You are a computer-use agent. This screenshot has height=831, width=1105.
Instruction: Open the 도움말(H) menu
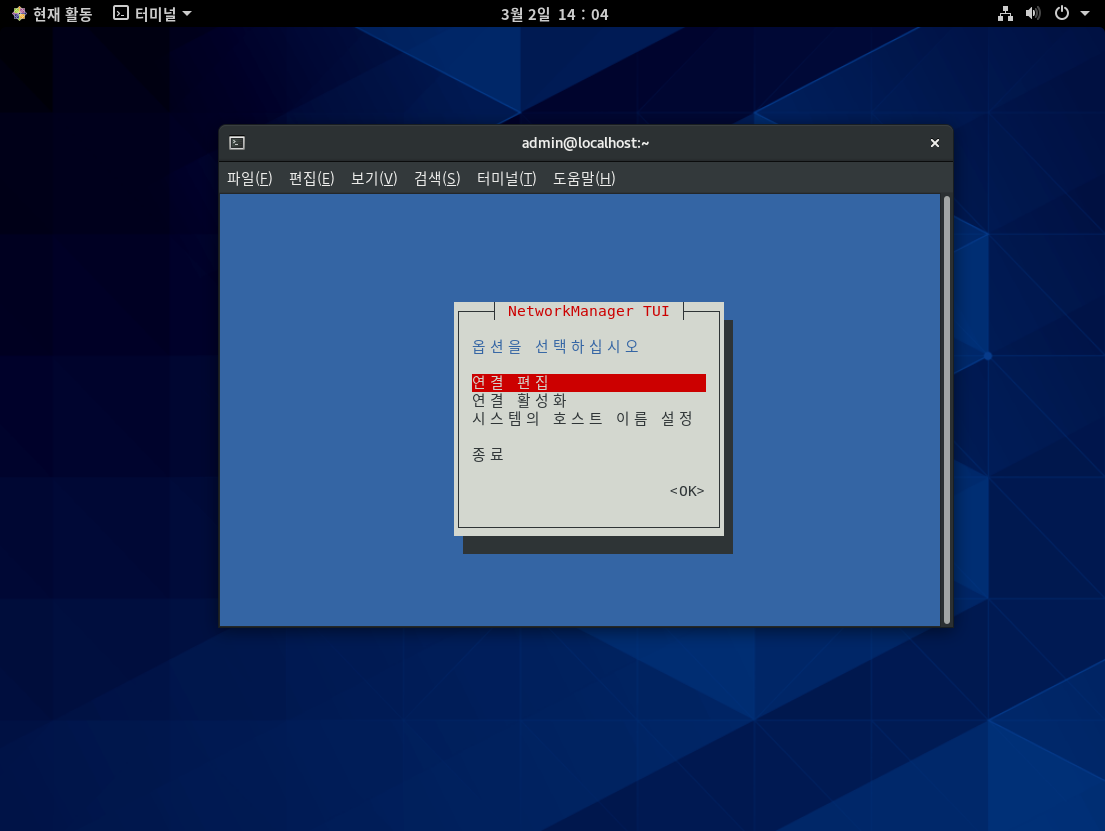click(x=584, y=179)
